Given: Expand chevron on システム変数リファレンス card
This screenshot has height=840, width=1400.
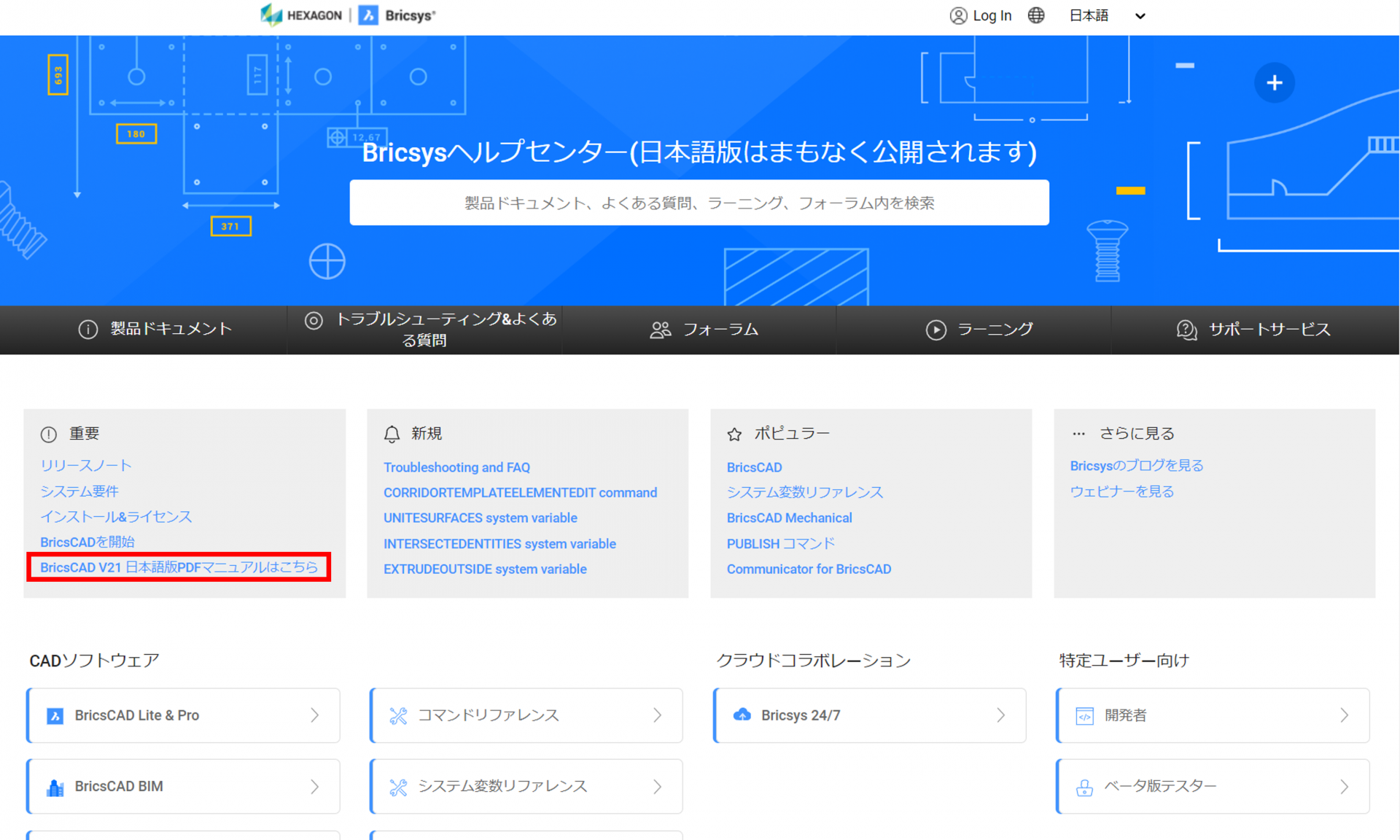Looking at the screenshot, I should (657, 787).
